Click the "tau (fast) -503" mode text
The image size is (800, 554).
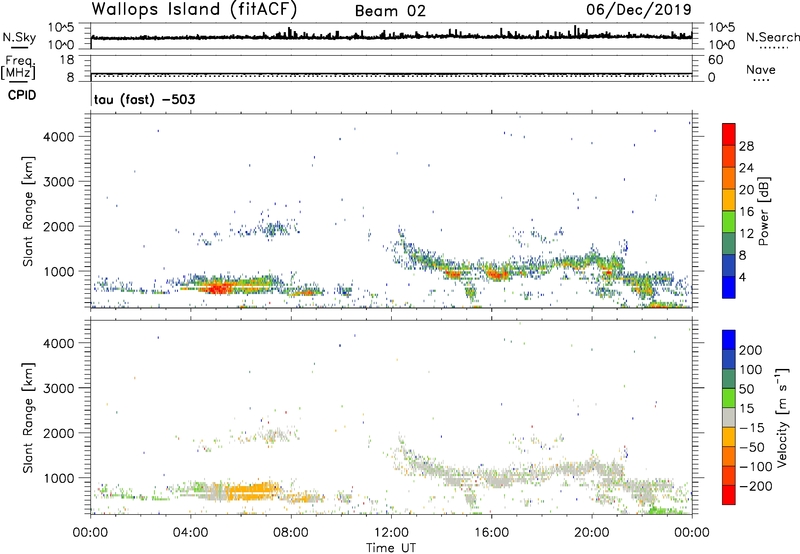click(x=144, y=99)
